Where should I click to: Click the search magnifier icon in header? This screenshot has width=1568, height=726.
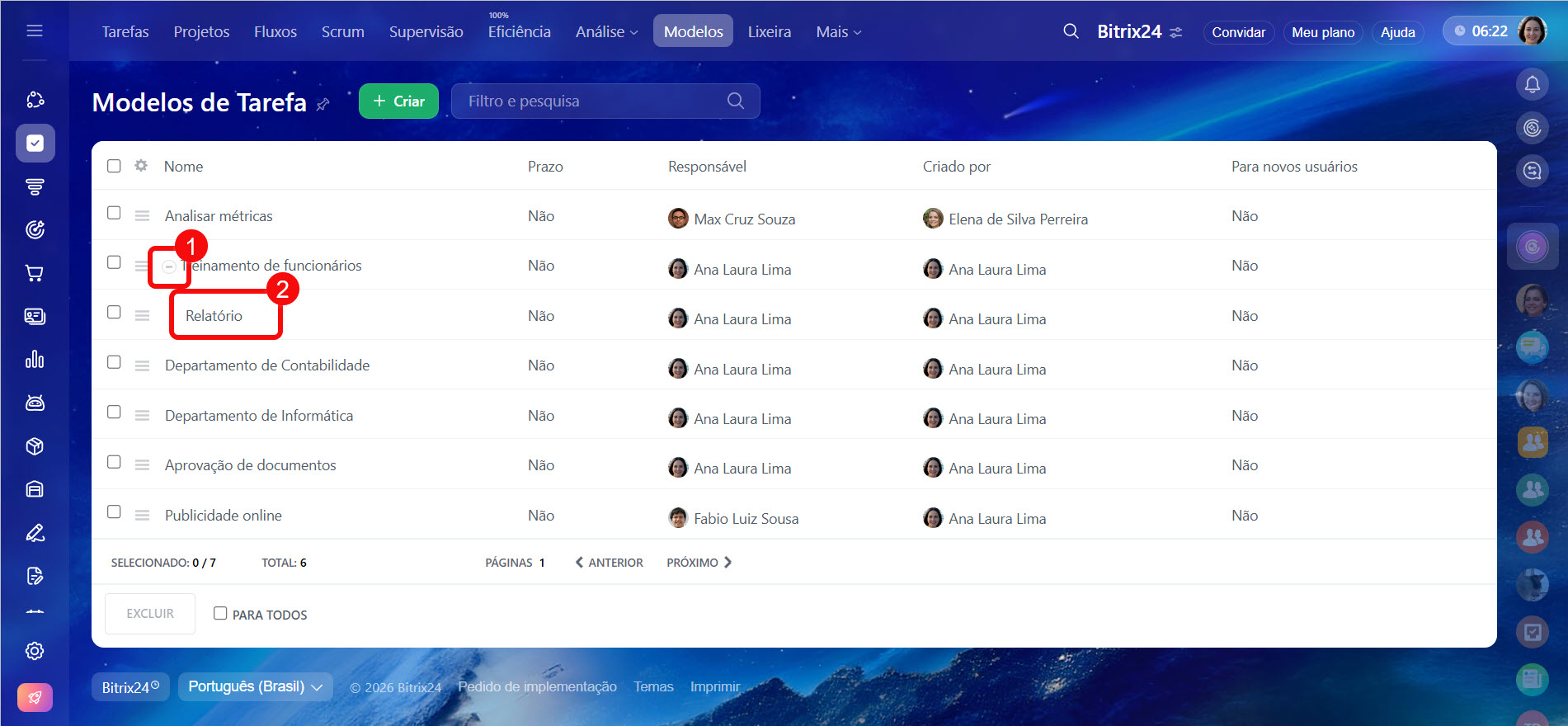click(x=1071, y=31)
